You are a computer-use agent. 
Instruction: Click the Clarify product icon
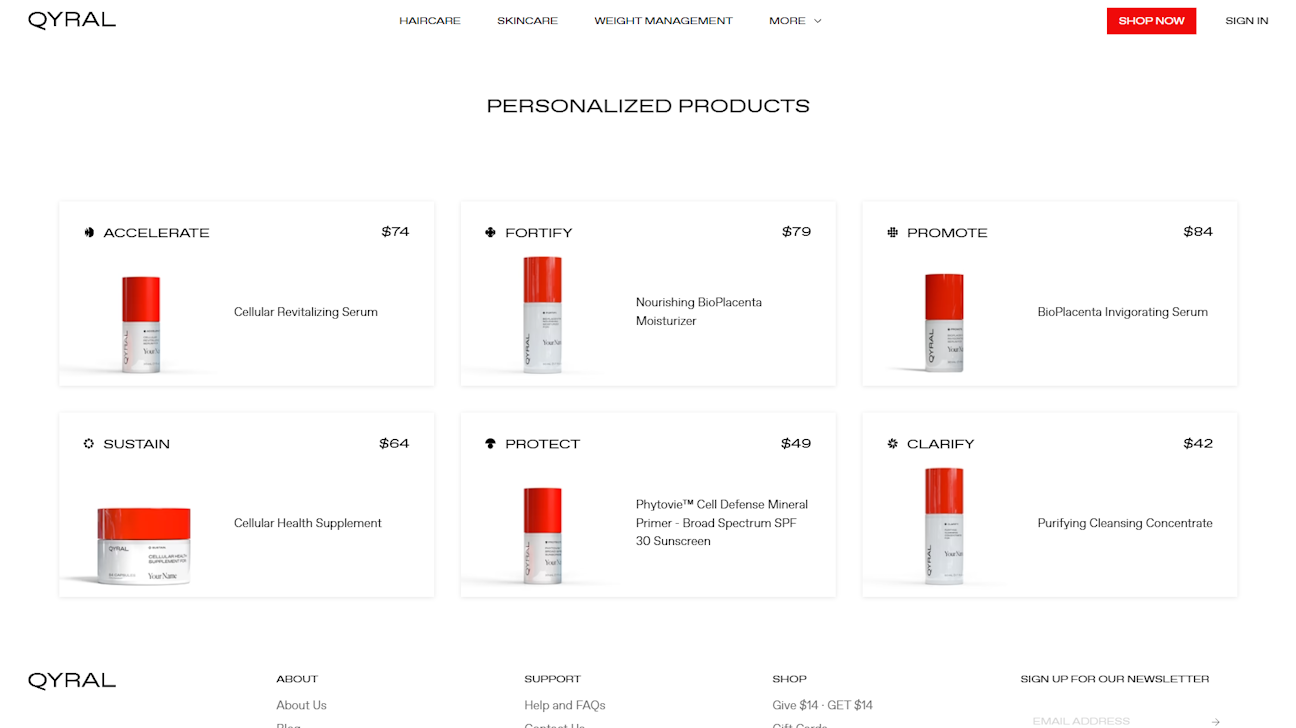tap(893, 444)
